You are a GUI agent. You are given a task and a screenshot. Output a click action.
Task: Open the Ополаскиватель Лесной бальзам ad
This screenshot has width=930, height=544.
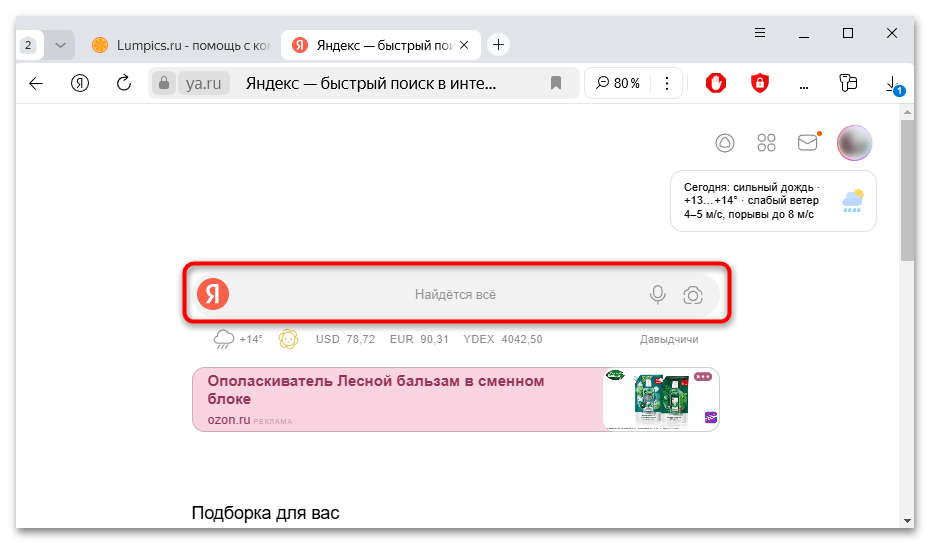pos(375,390)
